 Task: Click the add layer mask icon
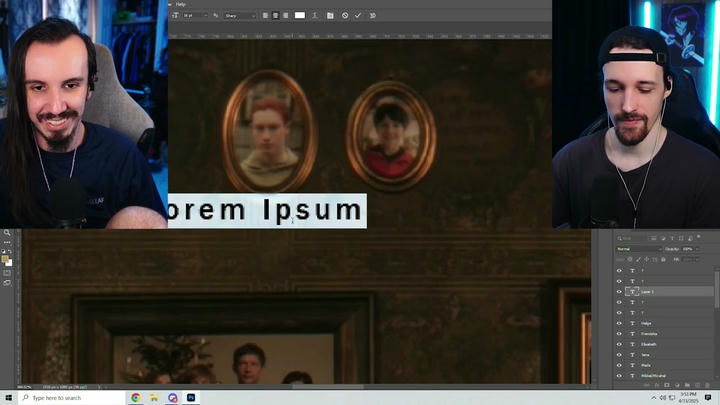pyautogui.click(x=667, y=385)
